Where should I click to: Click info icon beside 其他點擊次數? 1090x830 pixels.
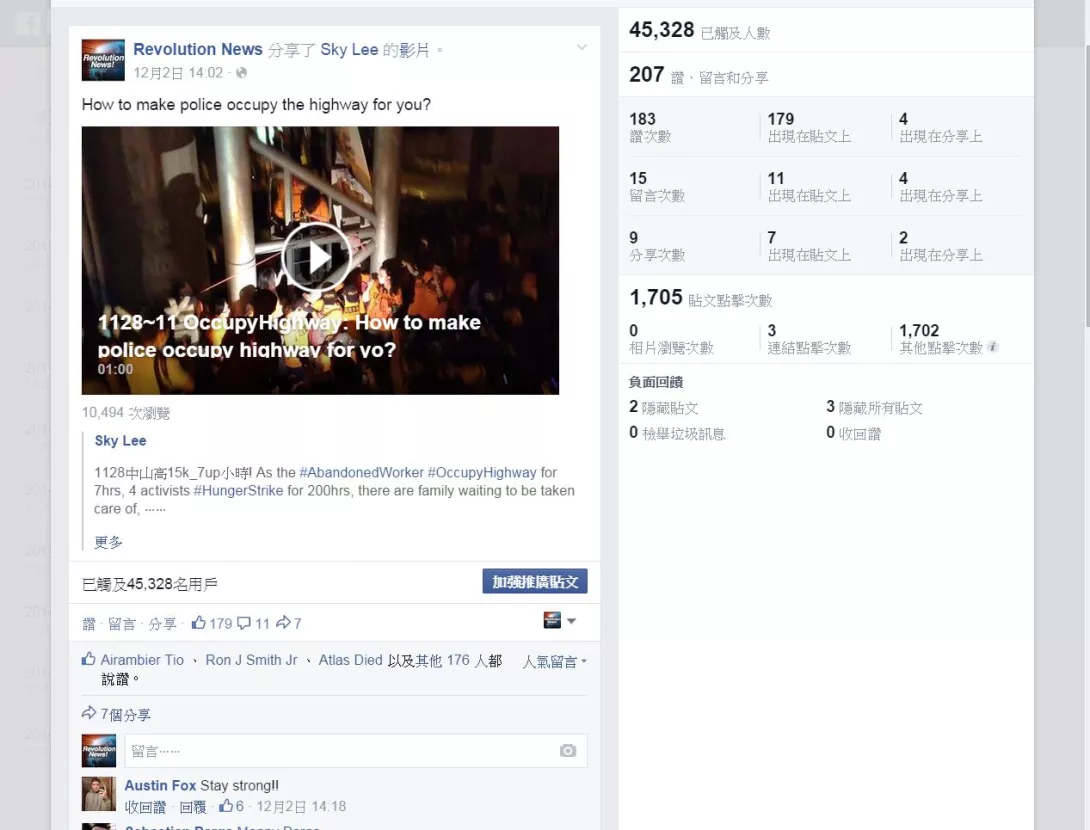pyautogui.click(x=993, y=346)
